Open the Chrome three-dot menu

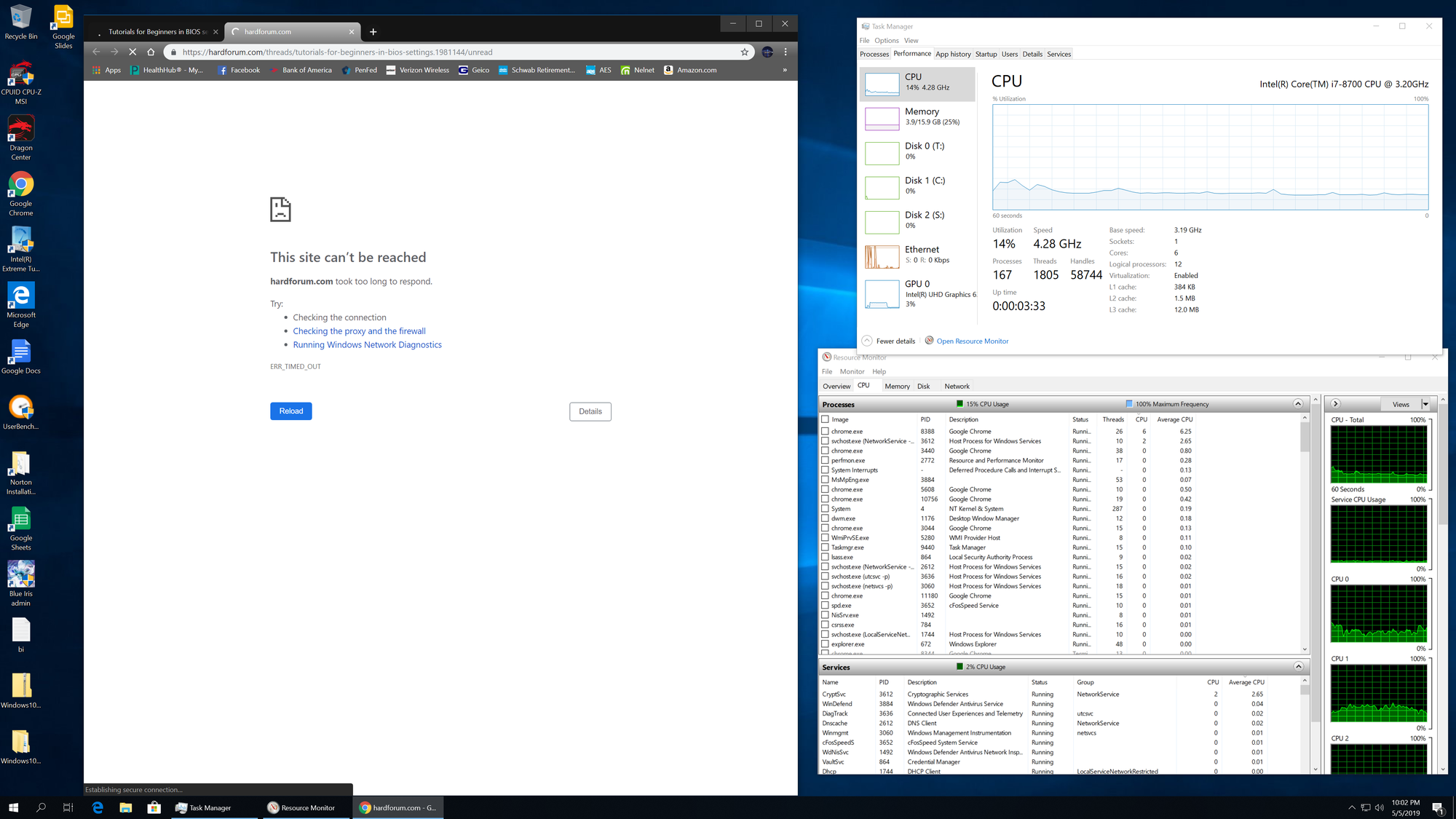[786, 52]
